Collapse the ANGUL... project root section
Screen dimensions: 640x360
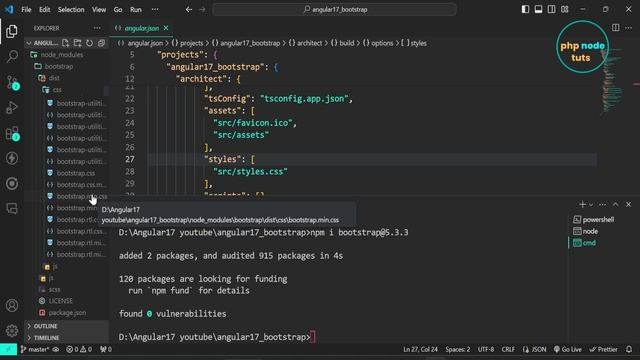tap(42, 43)
